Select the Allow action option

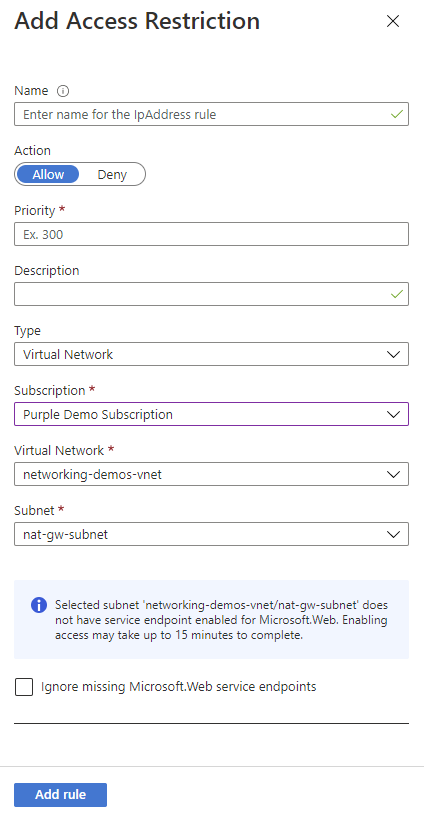(48, 174)
